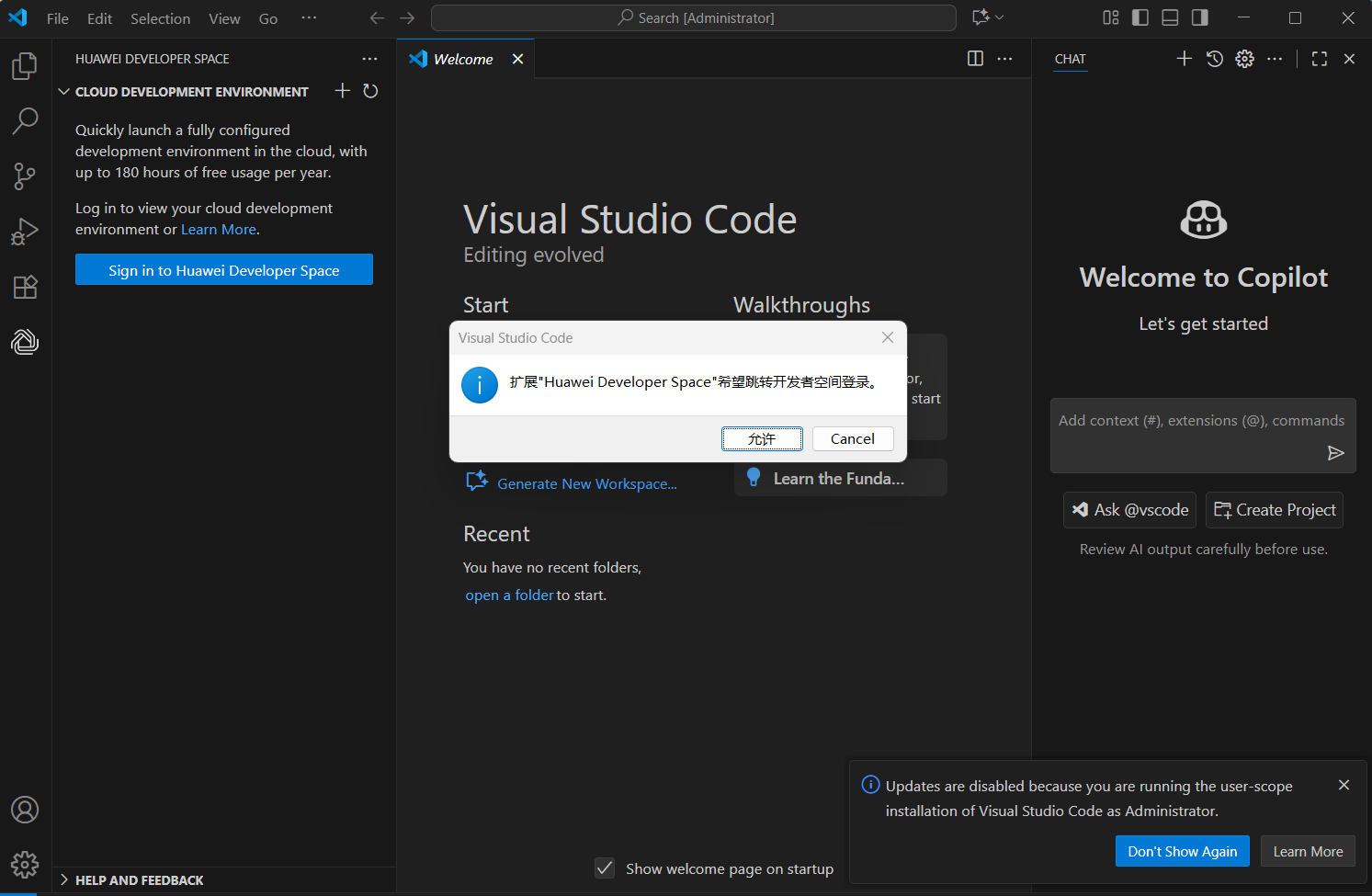Click Sign in to Huawei Developer Space
Viewport: 1372px width, 896px height.
click(x=224, y=270)
